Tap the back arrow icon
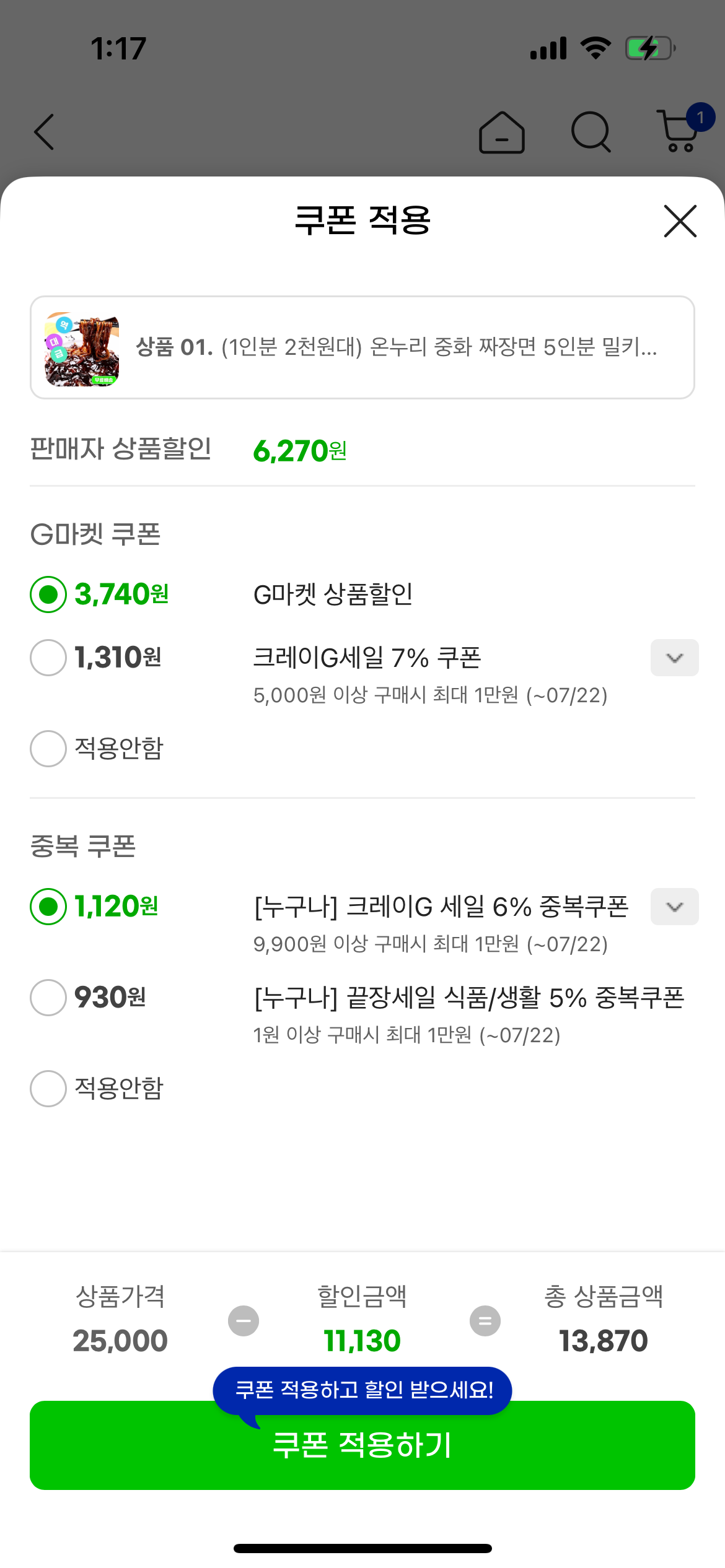 click(45, 132)
